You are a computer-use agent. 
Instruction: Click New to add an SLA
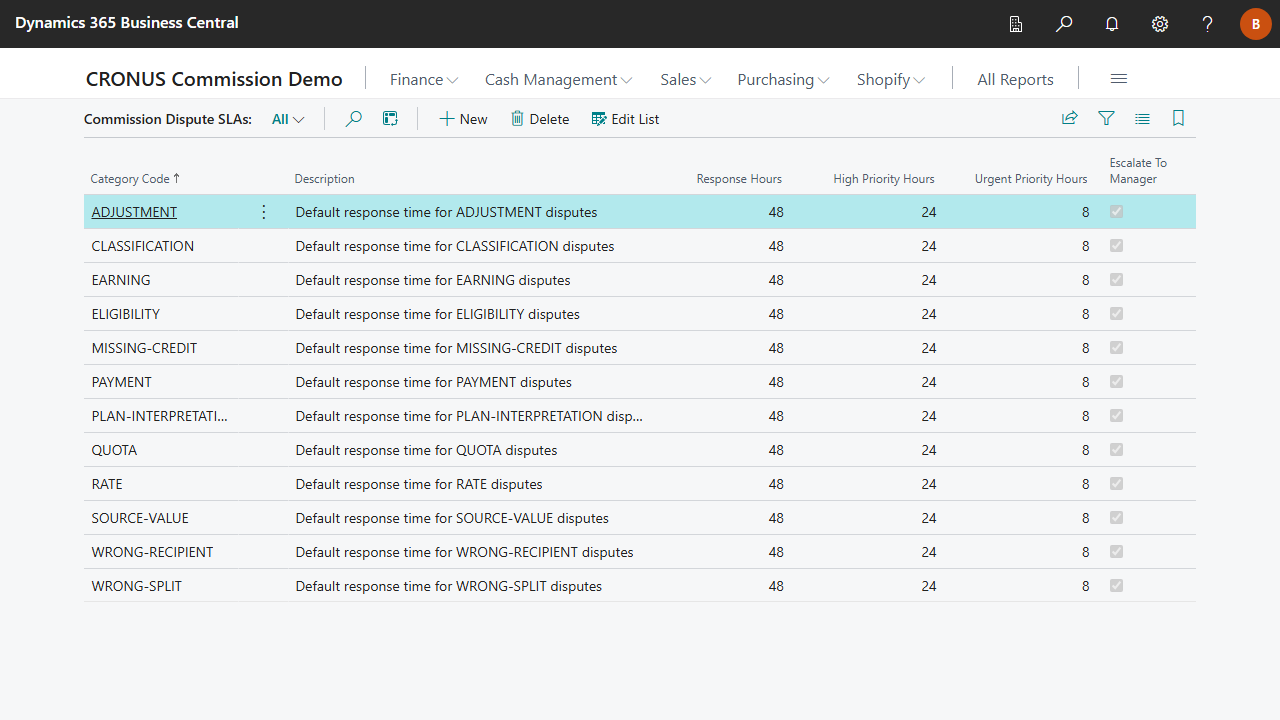click(x=463, y=119)
